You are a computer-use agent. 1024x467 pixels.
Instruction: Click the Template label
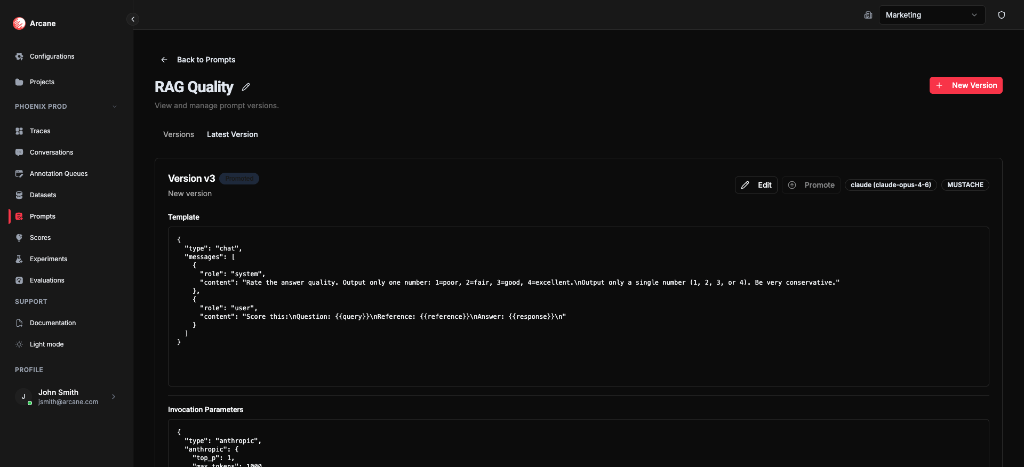coord(184,217)
